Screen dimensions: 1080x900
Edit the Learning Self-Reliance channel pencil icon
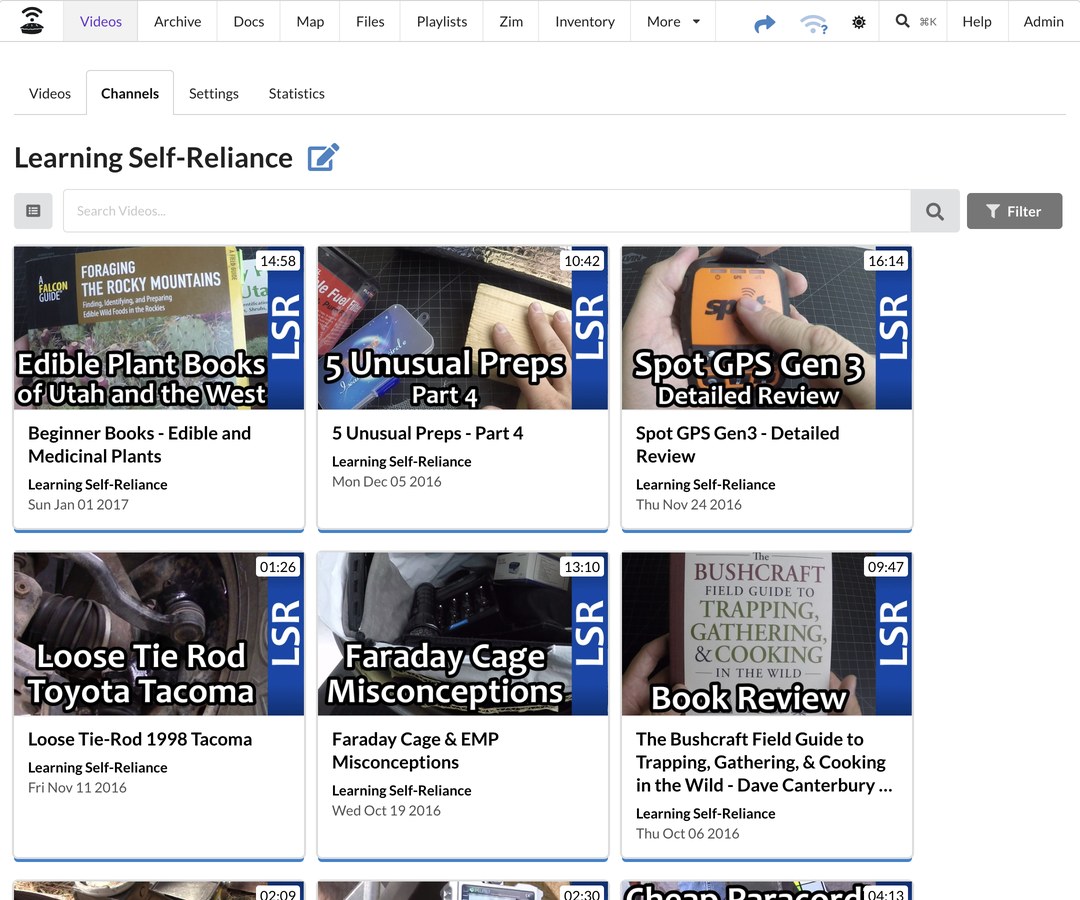click(323, 157)
